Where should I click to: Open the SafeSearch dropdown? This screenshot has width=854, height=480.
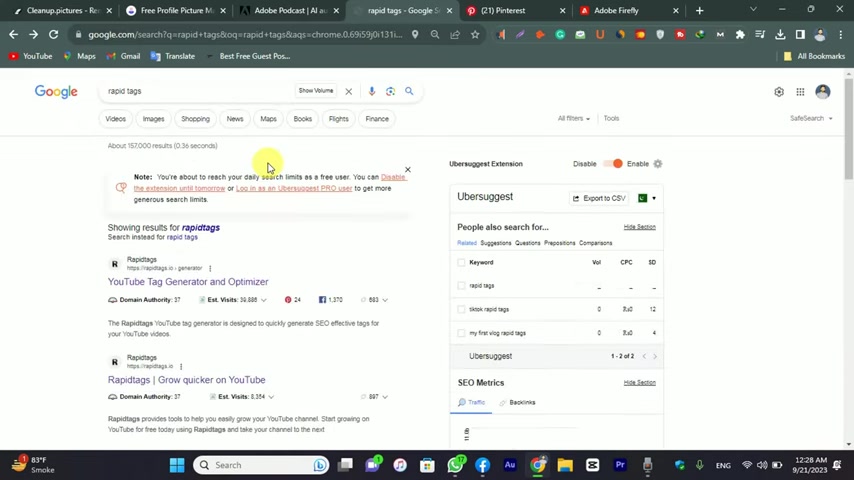(811, 118)
